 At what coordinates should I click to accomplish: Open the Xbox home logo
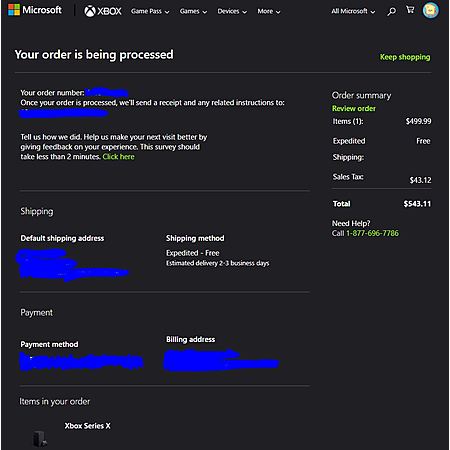(103, 11)
